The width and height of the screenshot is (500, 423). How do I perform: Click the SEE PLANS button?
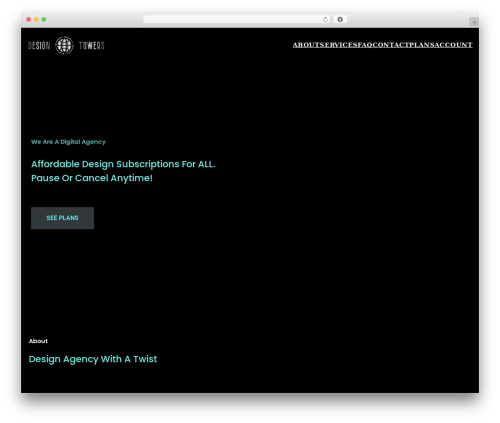point(62,218)
